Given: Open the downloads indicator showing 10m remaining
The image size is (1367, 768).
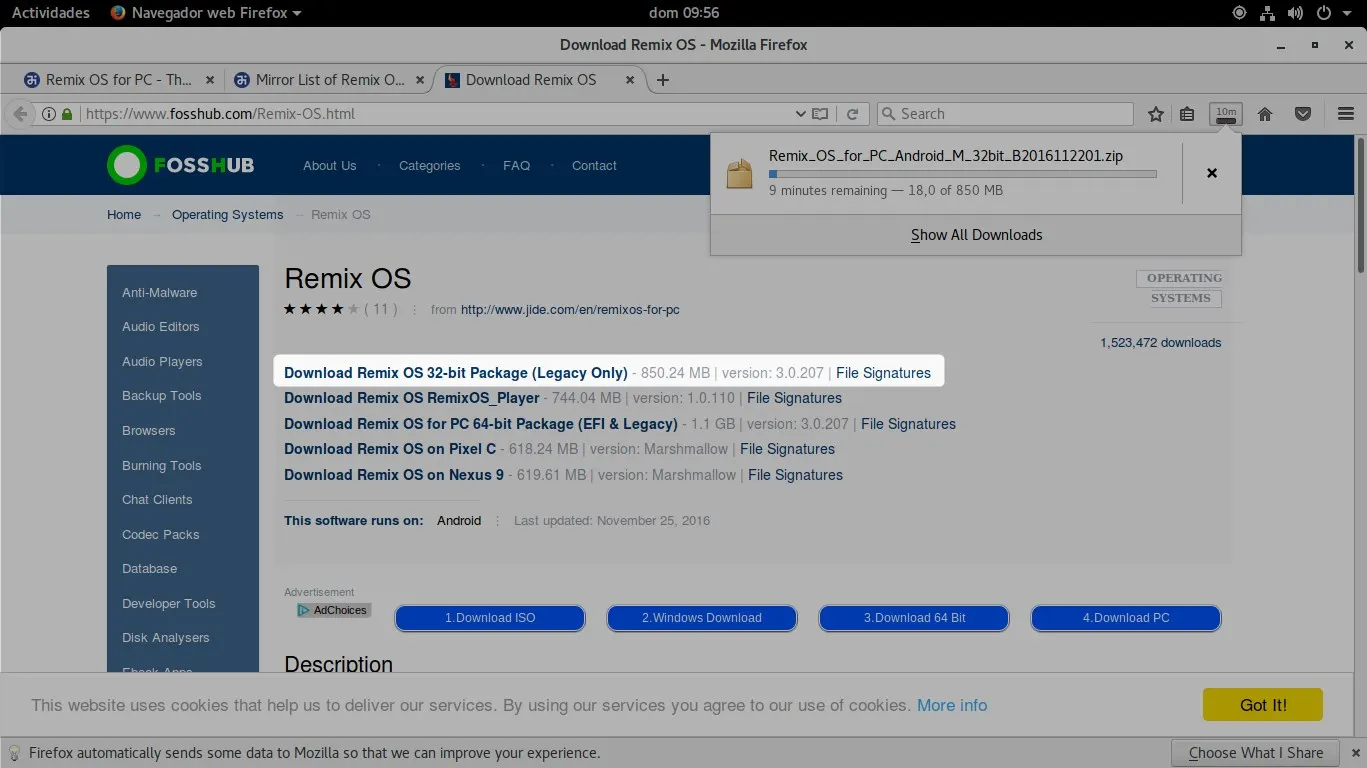Looking at the screenshot, I should 1225,113.
